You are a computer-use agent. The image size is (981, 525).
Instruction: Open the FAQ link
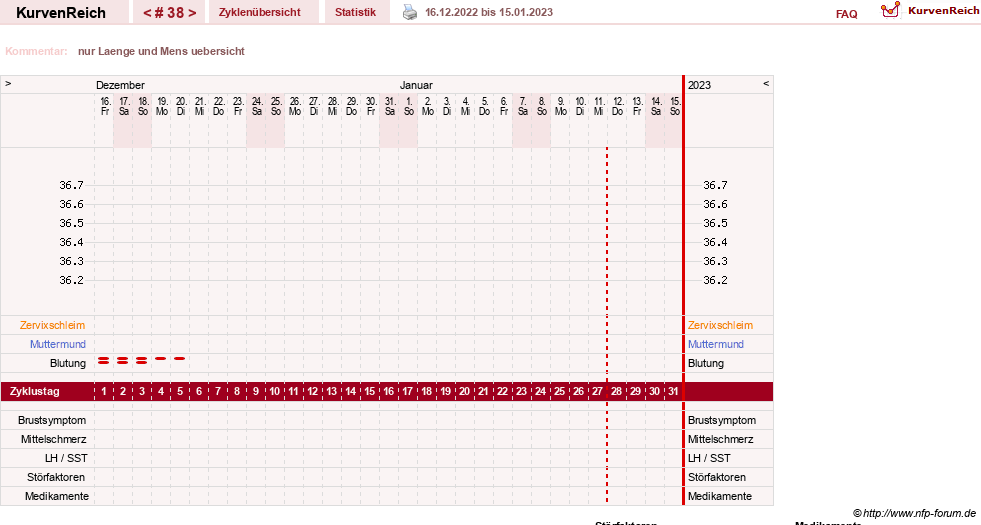pos(846,14)
